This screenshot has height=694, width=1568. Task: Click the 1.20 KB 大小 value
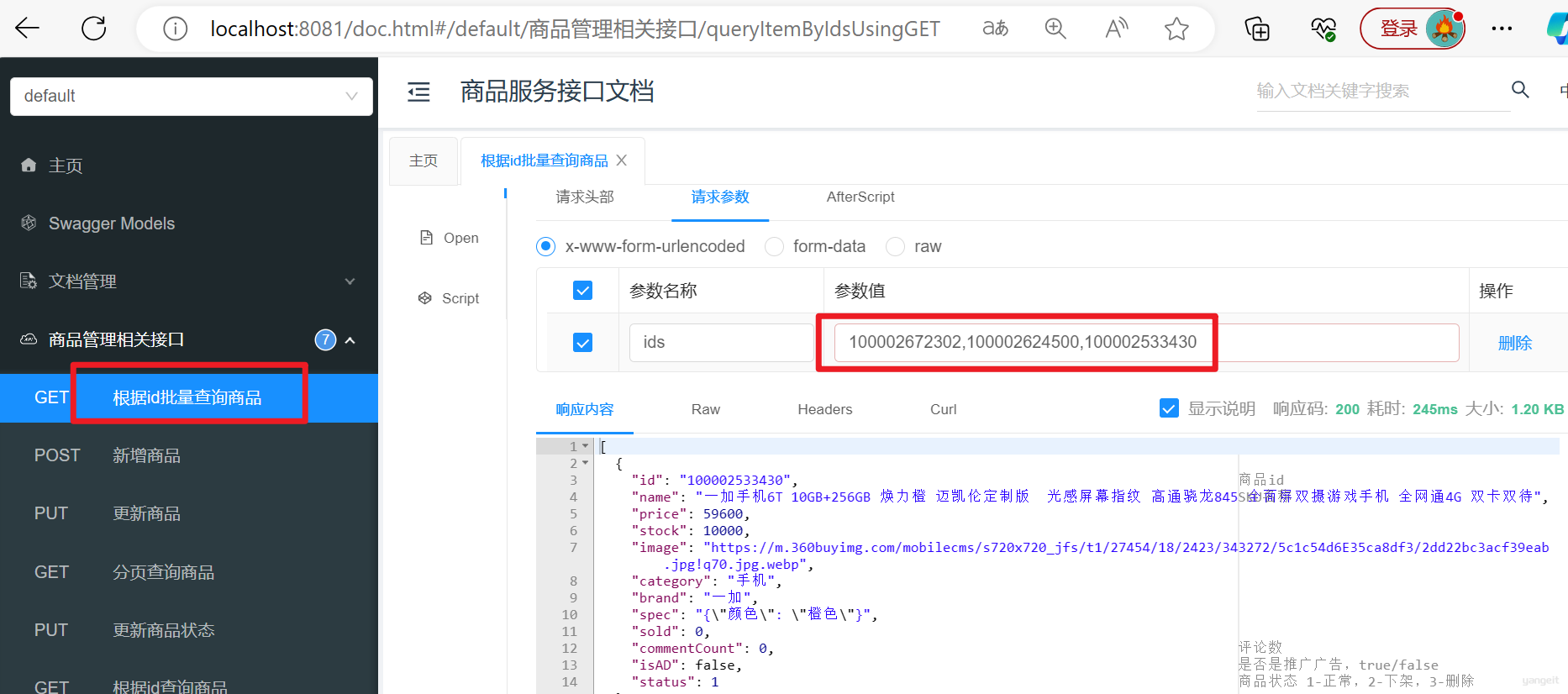[x=1538, y=409]
